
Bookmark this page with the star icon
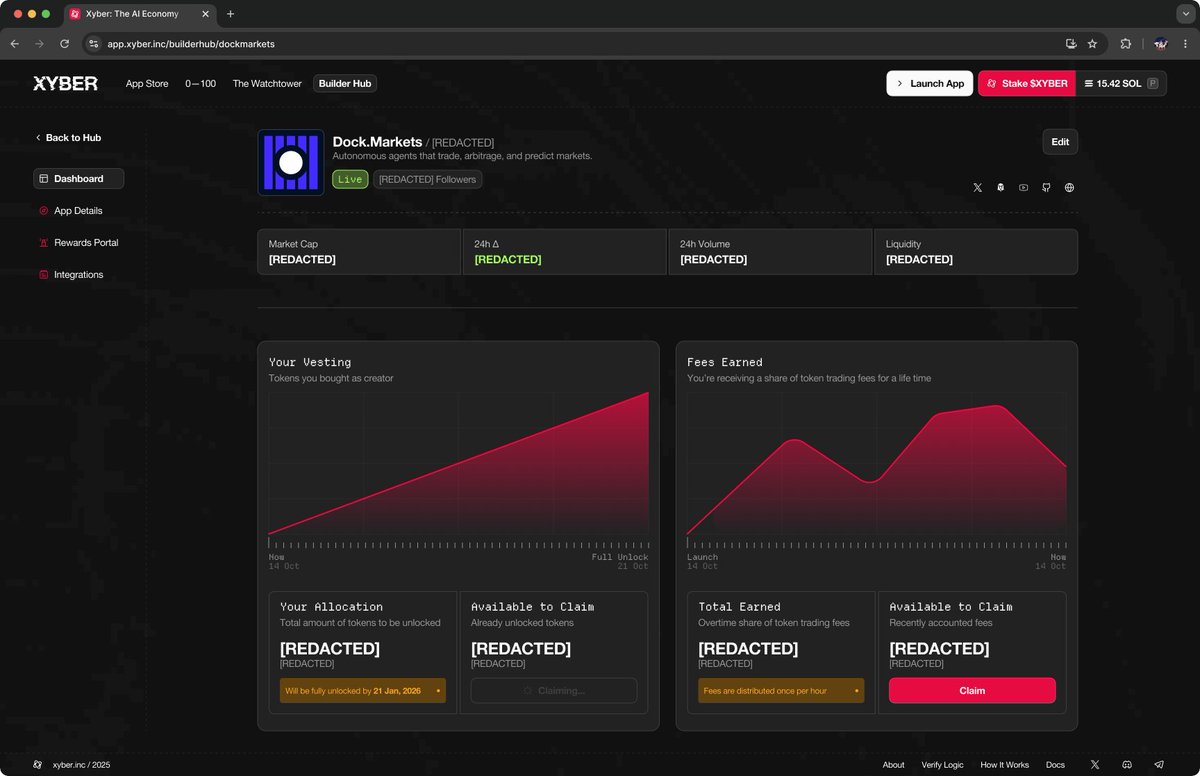[1092, 44]
